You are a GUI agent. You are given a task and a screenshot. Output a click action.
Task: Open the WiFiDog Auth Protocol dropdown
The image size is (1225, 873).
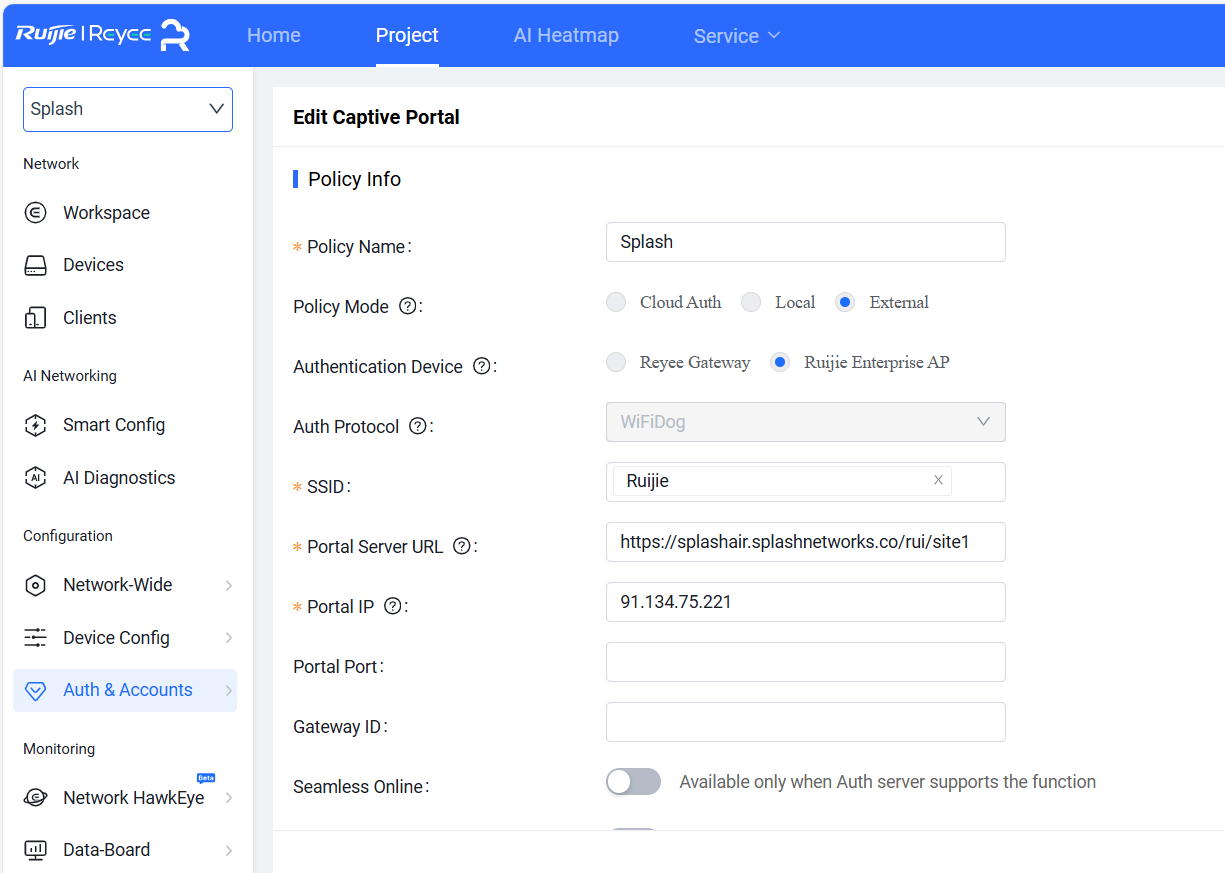click(x=805, y=422)
